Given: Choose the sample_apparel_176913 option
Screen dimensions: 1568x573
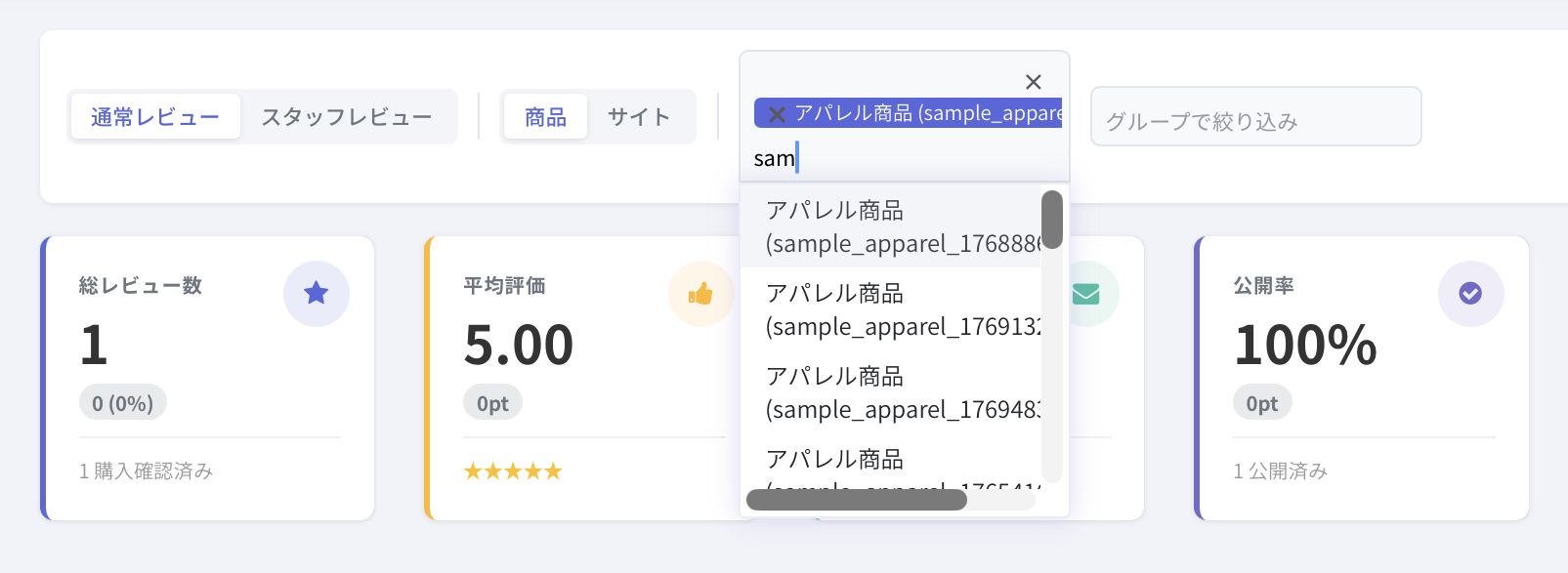Looking at the screenshot, I should [x=891, y=309].
